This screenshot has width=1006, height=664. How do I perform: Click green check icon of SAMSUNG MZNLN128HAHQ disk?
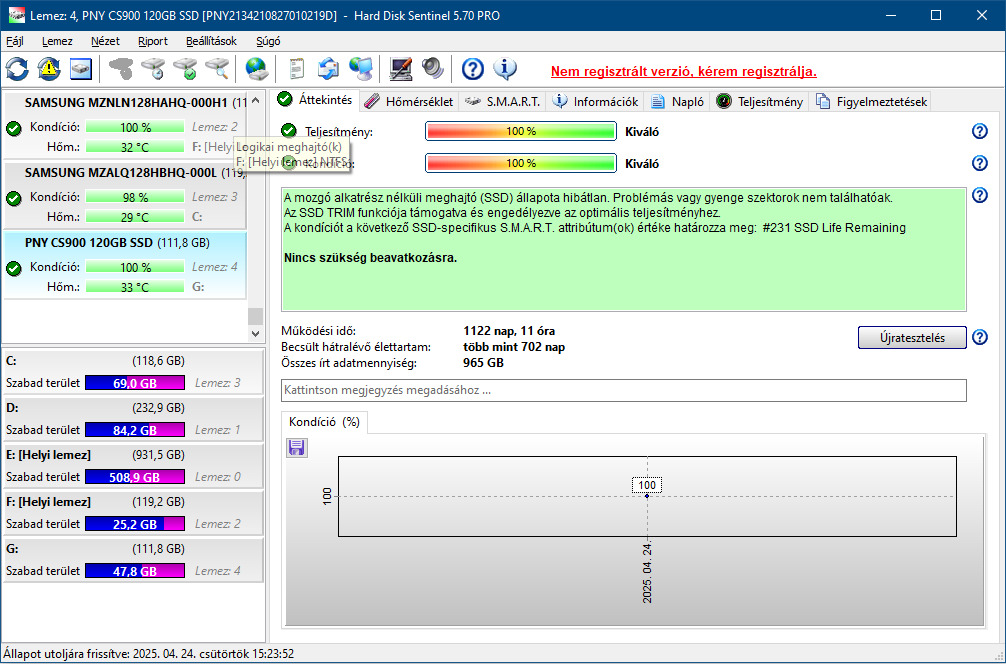click(x=13, y=128)
